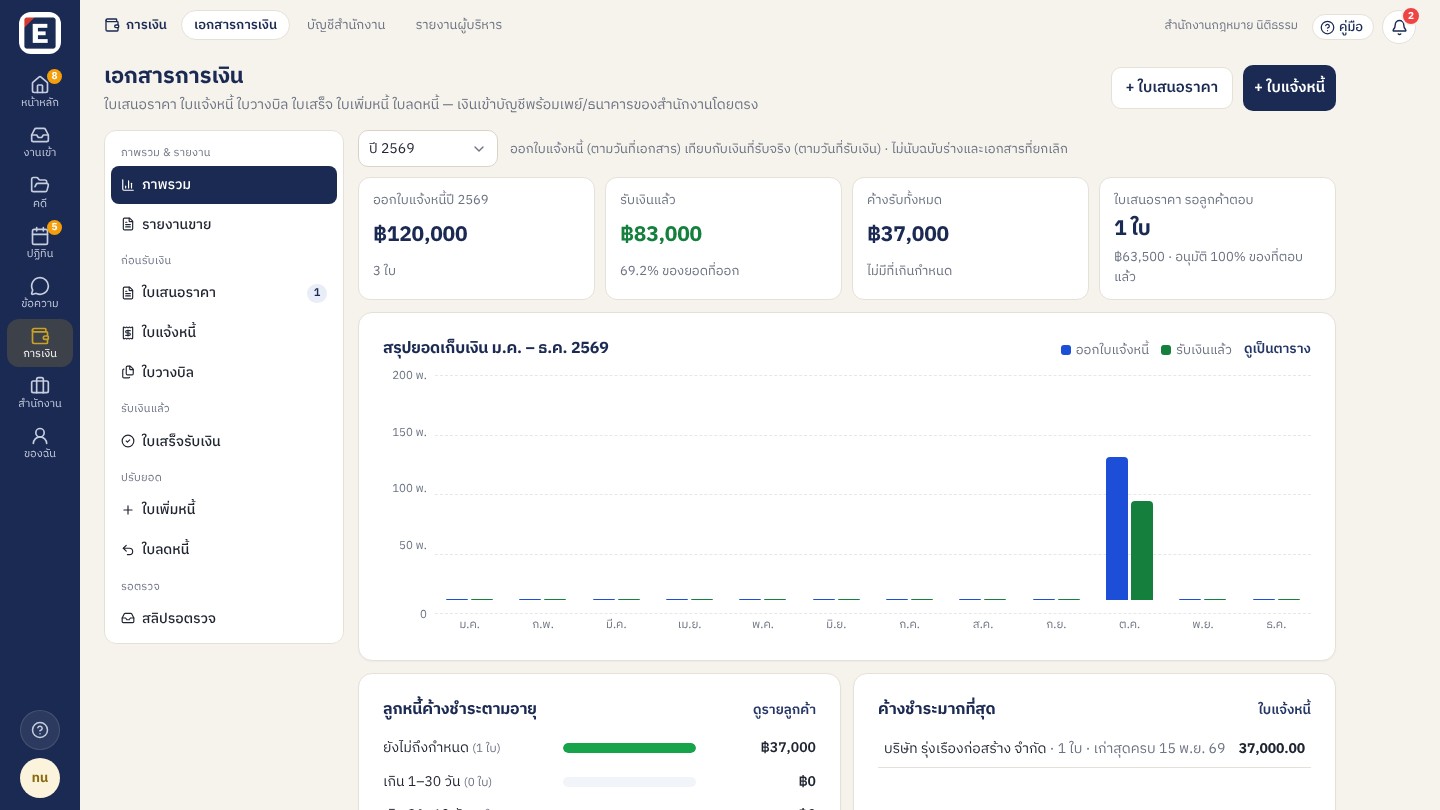Viewport: 1440px width, 810px height.
Task: Expand the ปี 2569 year dropdown
Action: [x=428, y=149]
